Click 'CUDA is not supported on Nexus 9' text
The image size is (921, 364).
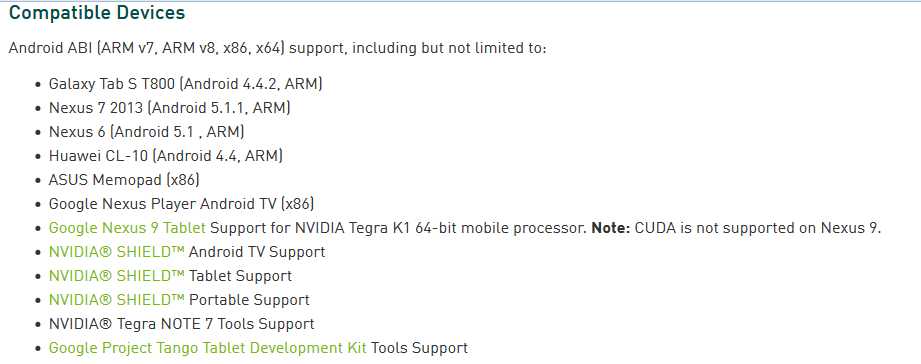[758, 228]
